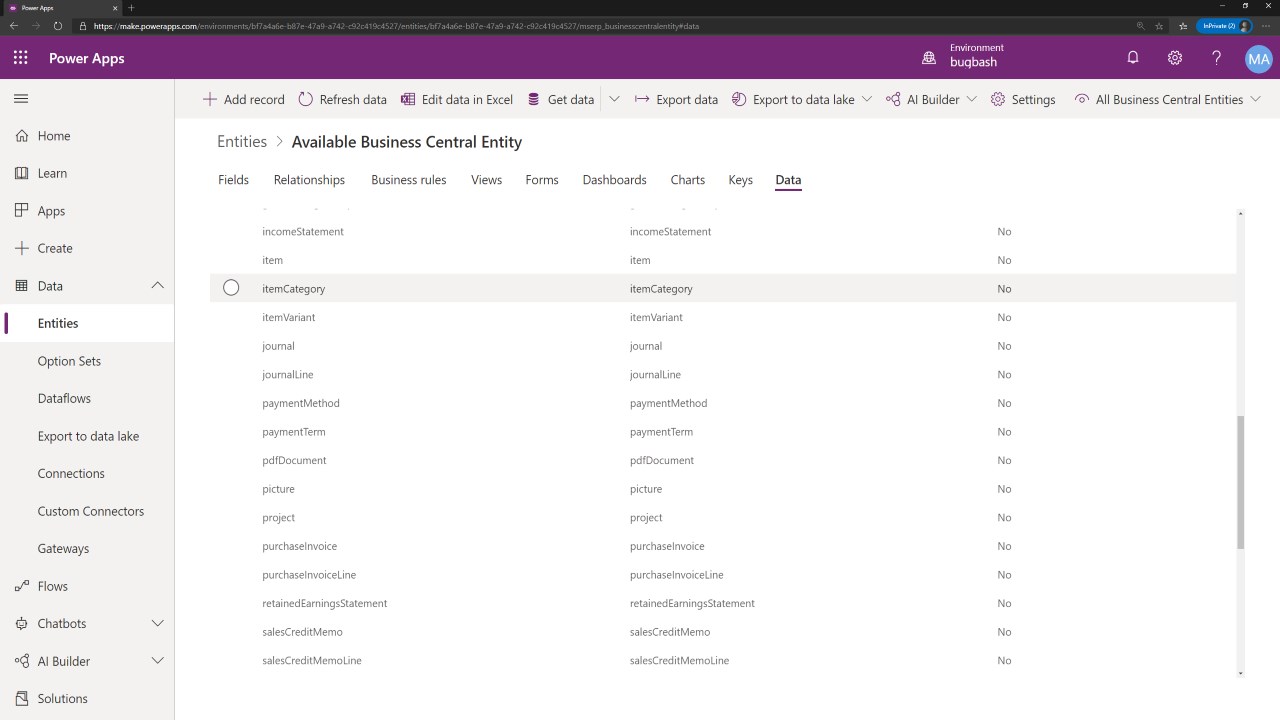Click the Home icon in sidebar
This screenshot has height=720, width=1280.
pyautogui.click(x=21, y=136)
